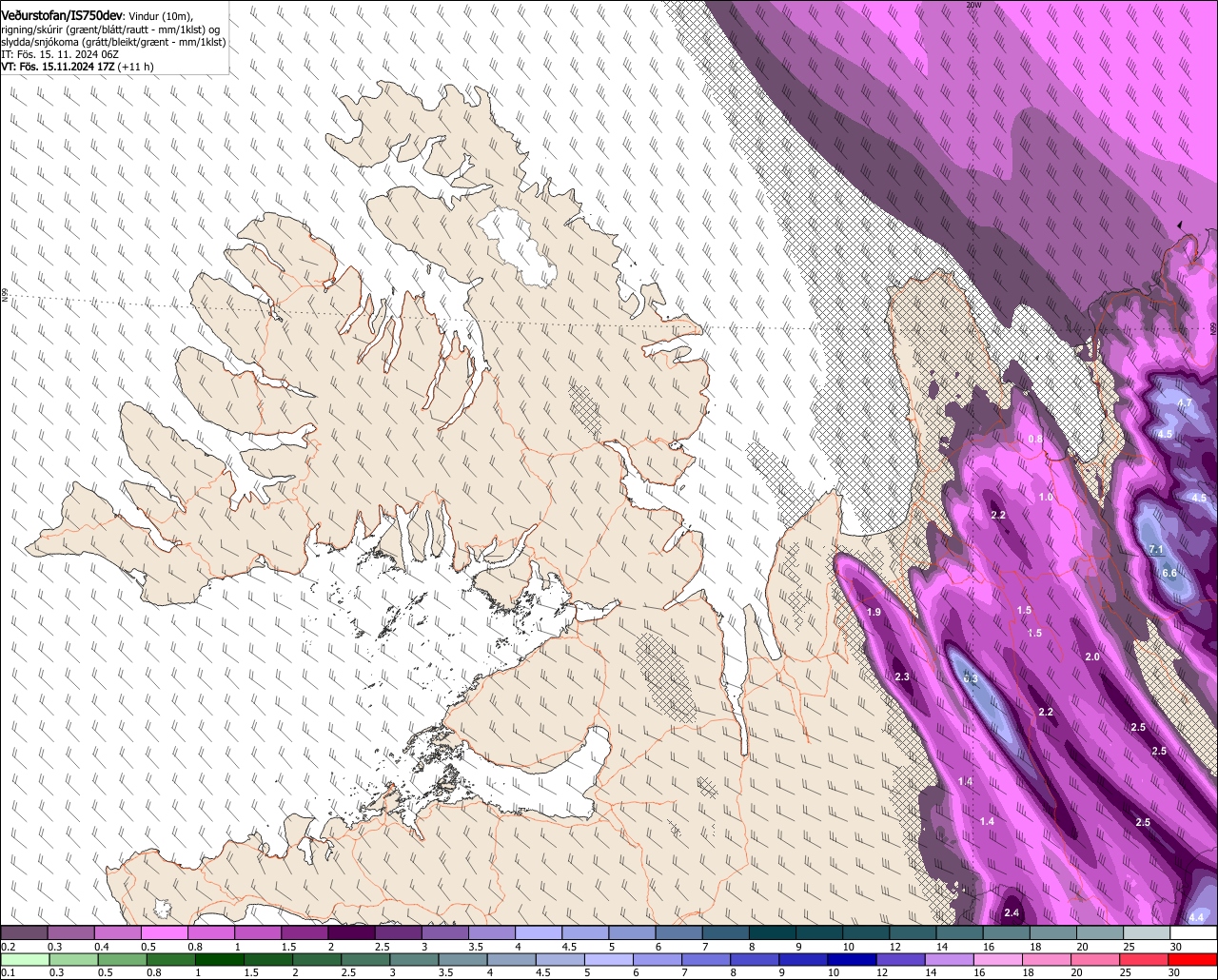The height and width of the screenshot is (980, 1218).
Task: Click the teal 12 swatch in upper legend
Action: tap(913, 933)
